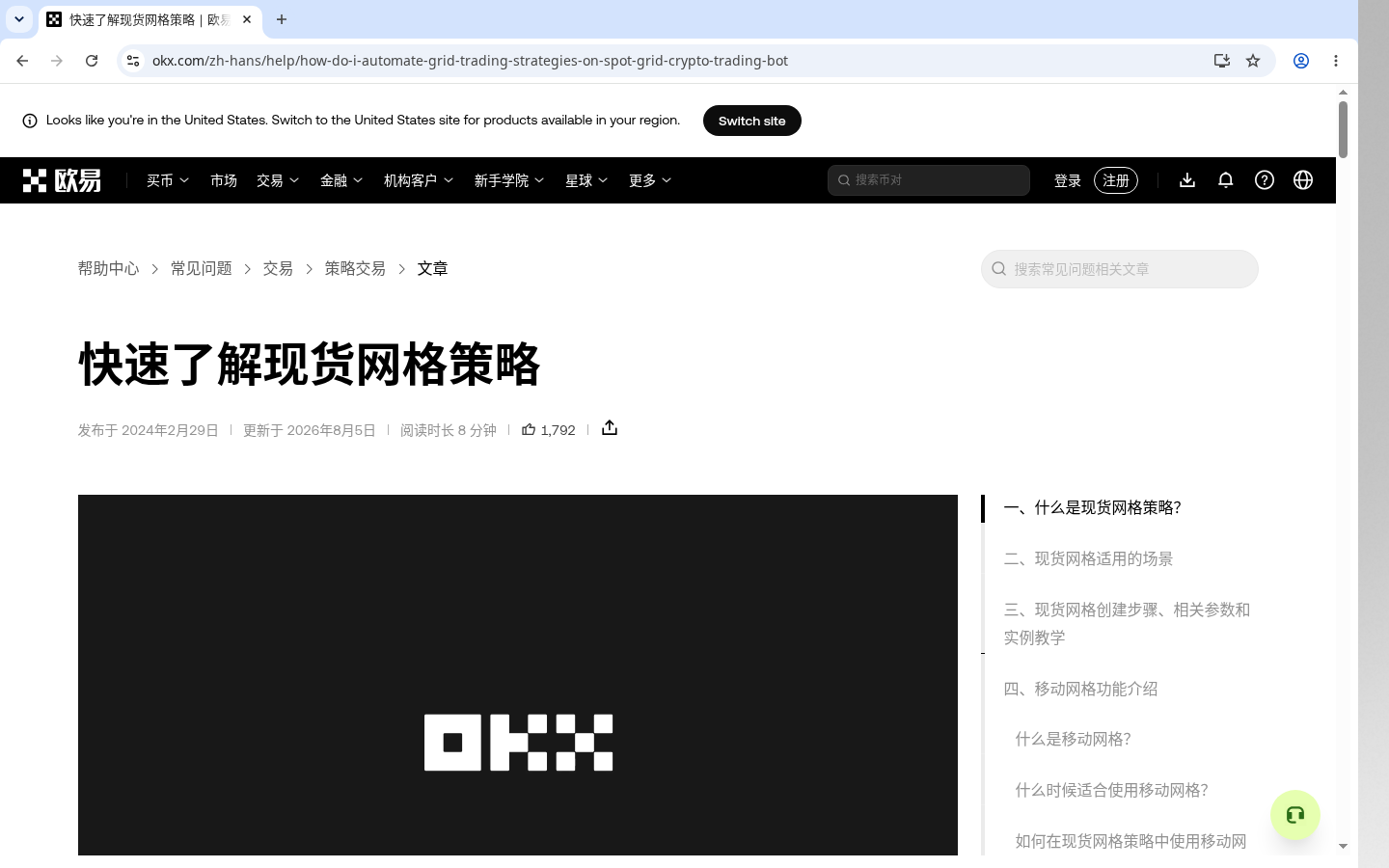Viewport: 1389px width, 868px height.
Task: Reload the page
Action: coord(92,61)
